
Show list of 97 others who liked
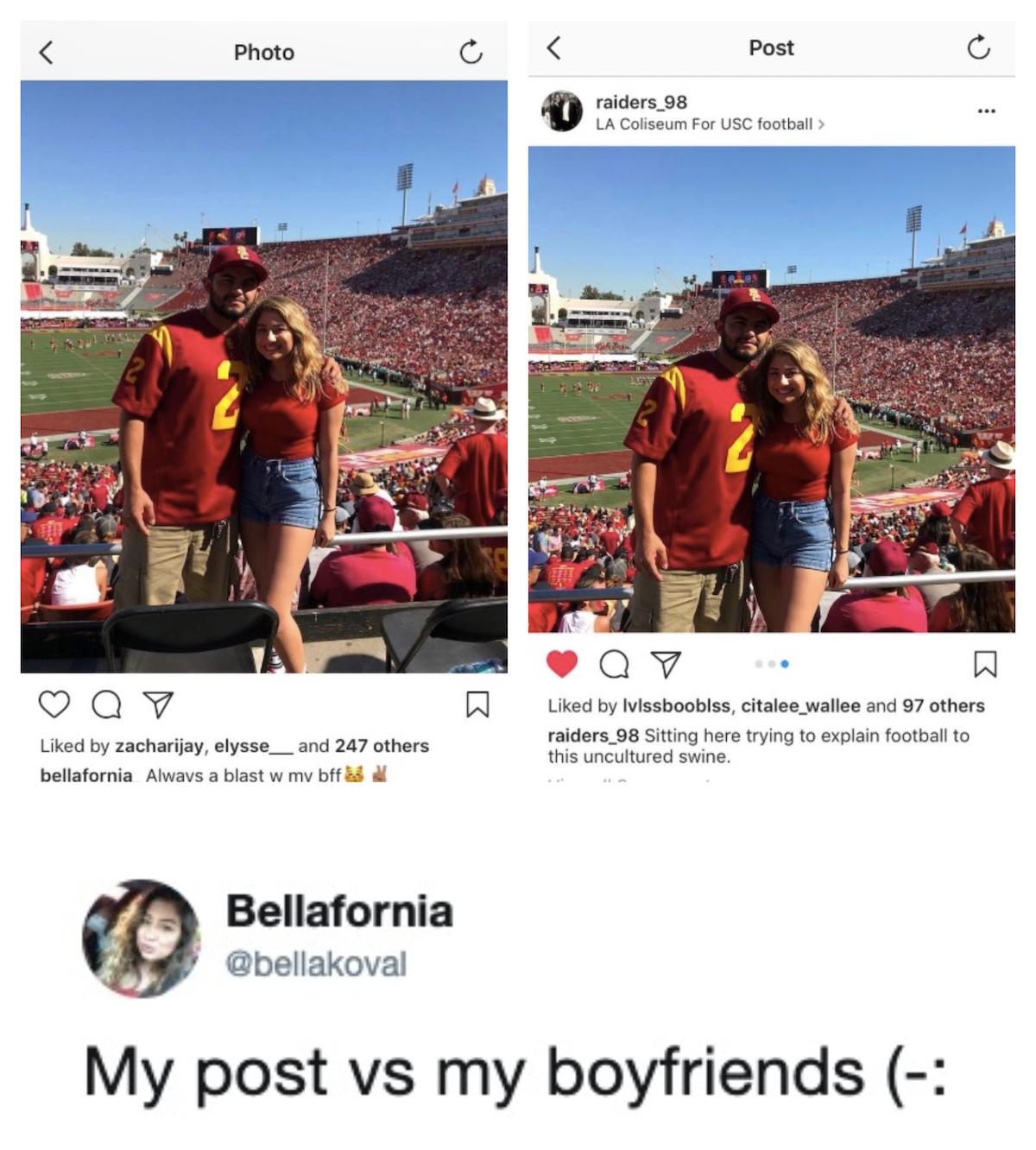point(944,705)
